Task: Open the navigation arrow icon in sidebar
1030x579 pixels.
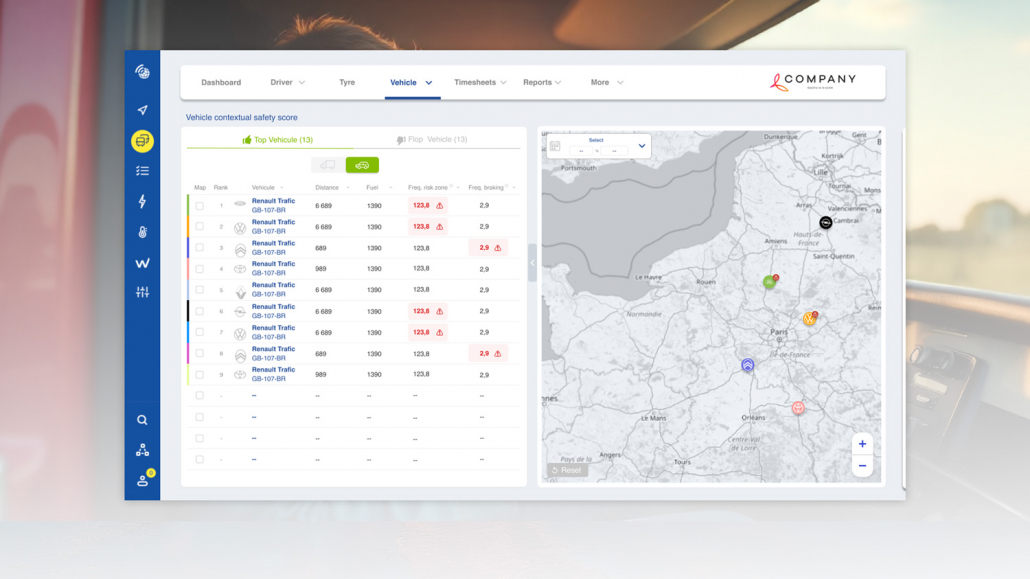Action: [x=142, y=110]
